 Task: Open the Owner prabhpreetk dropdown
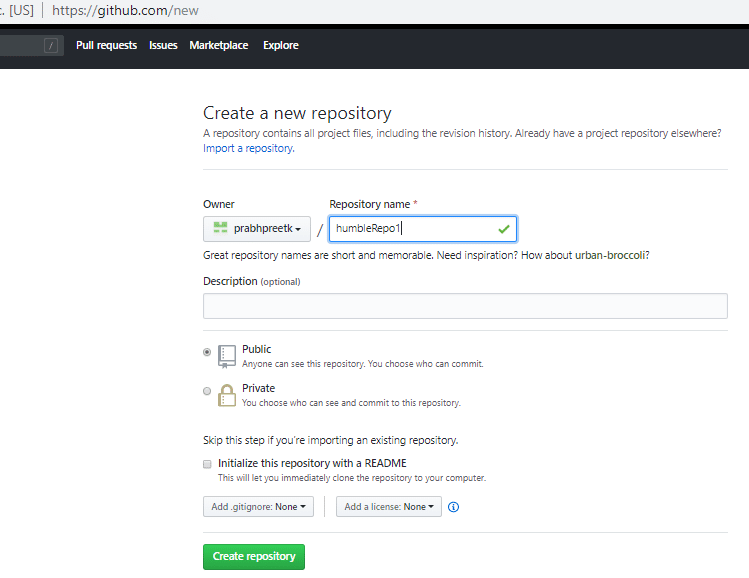coord(257,229)
